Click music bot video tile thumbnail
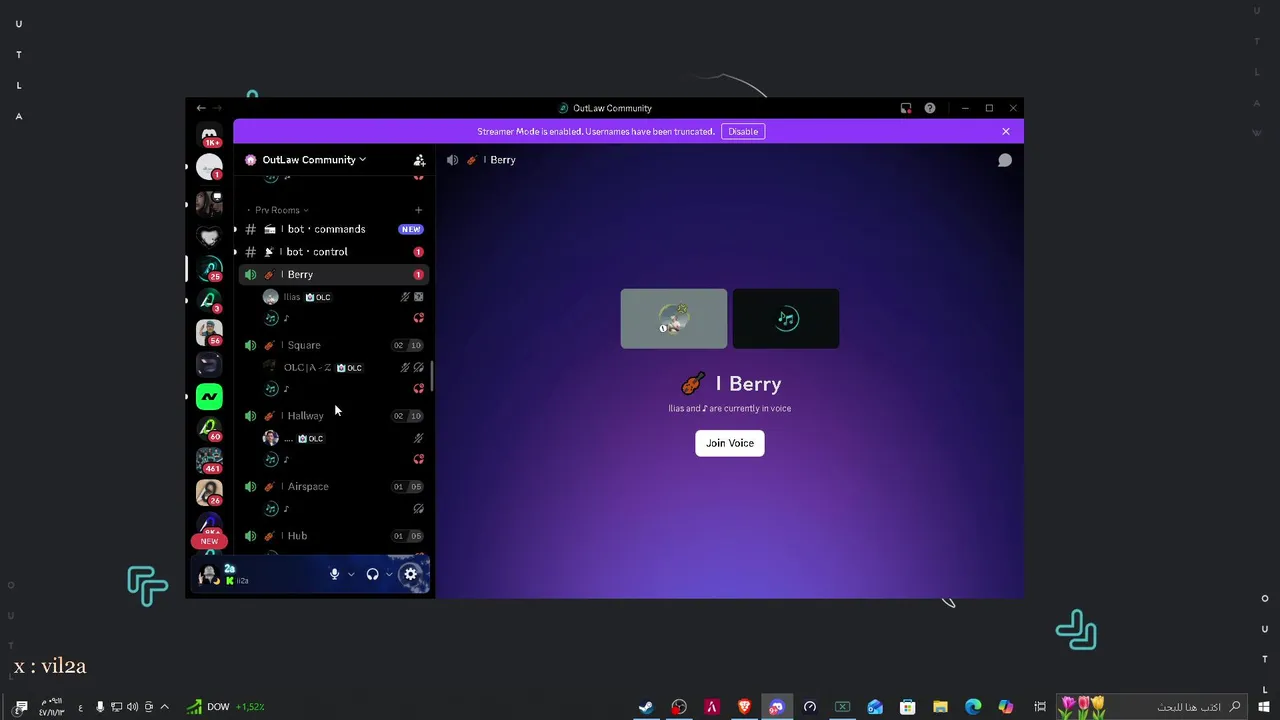This screenshot has height=720, width=1280. pos(786,319)
